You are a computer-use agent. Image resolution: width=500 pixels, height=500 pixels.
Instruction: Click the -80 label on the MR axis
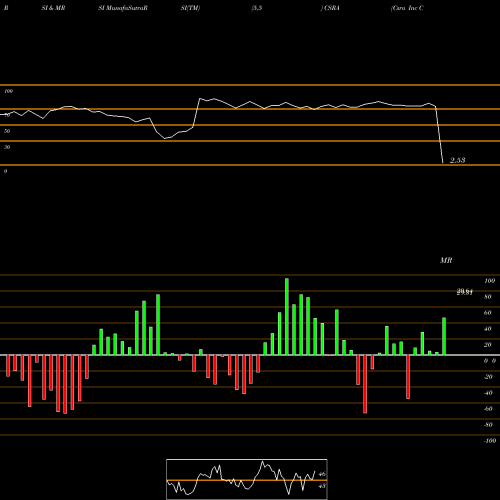point(488,425)
